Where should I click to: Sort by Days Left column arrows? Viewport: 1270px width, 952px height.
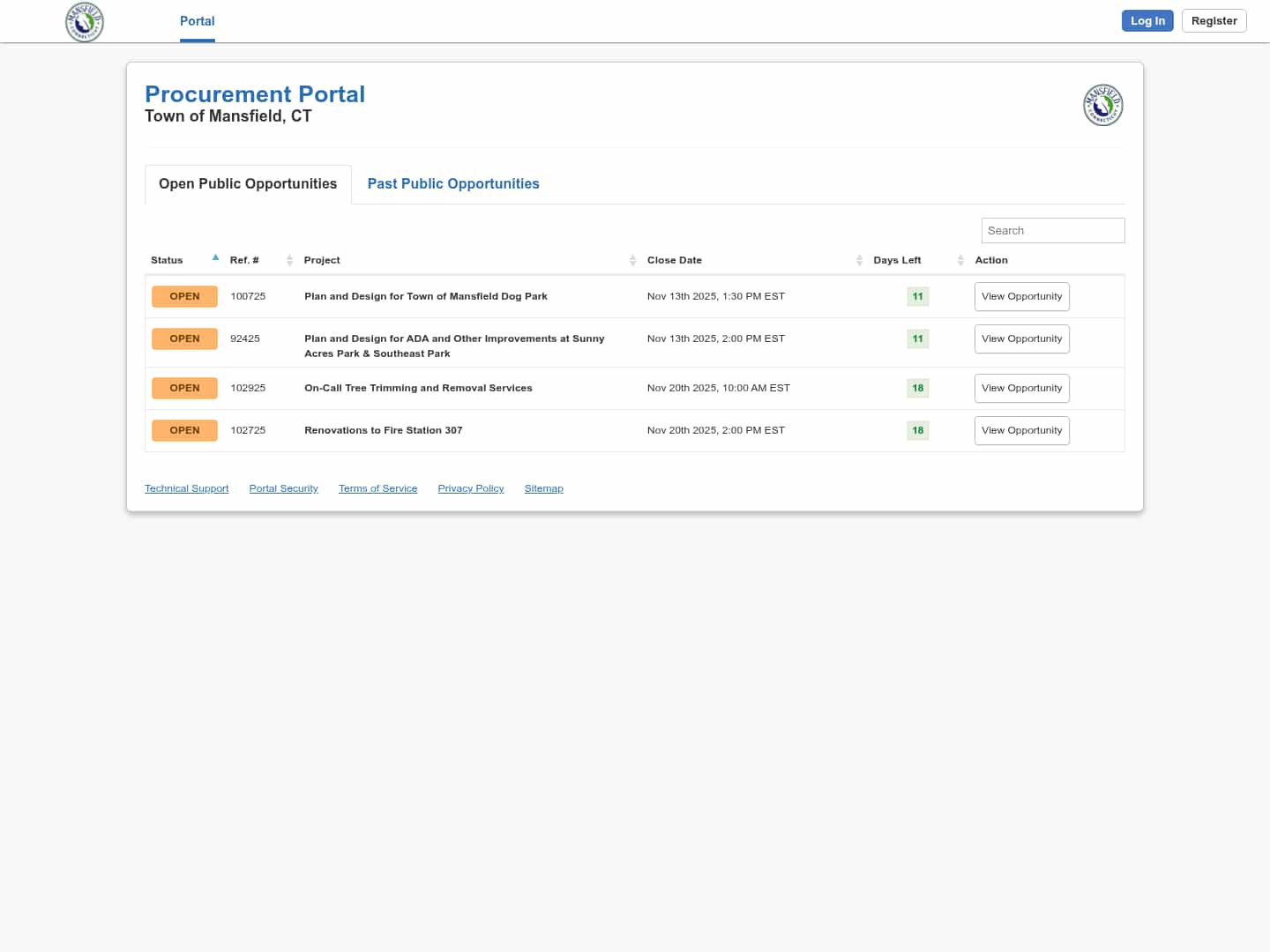pos(960,260)
